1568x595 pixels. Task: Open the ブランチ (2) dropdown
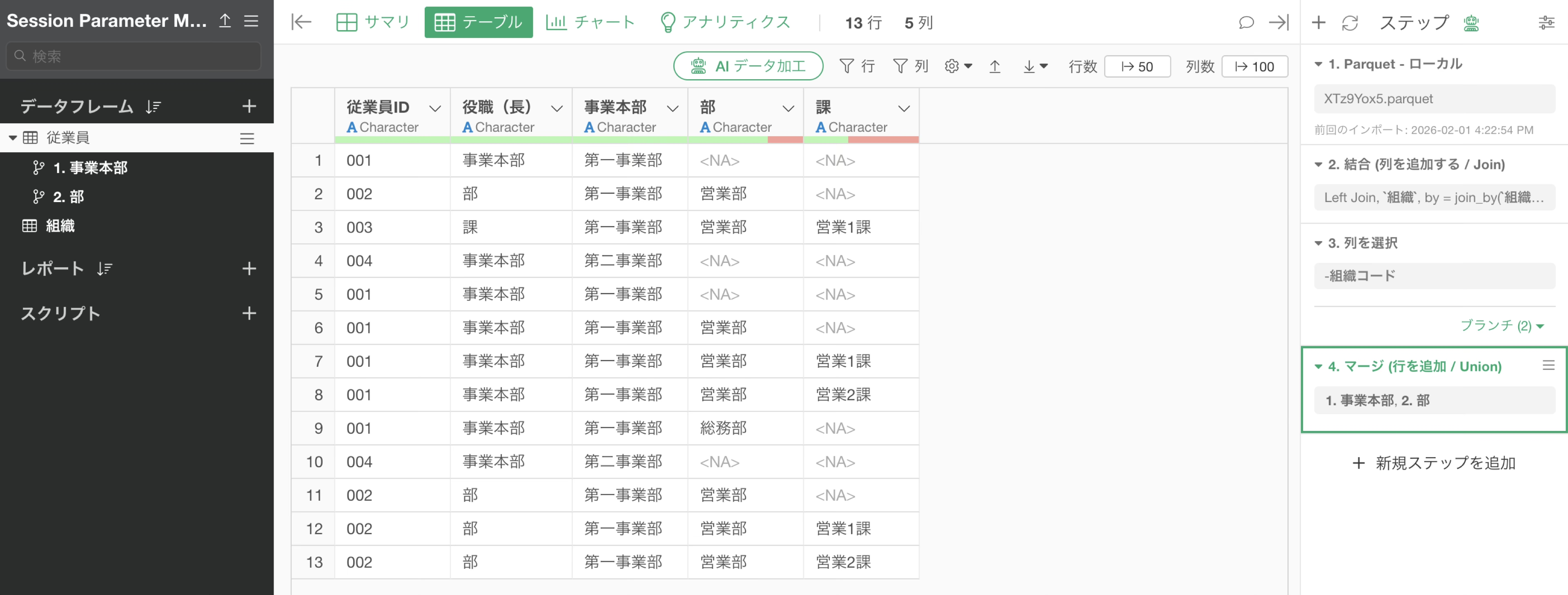[1502, 326]
